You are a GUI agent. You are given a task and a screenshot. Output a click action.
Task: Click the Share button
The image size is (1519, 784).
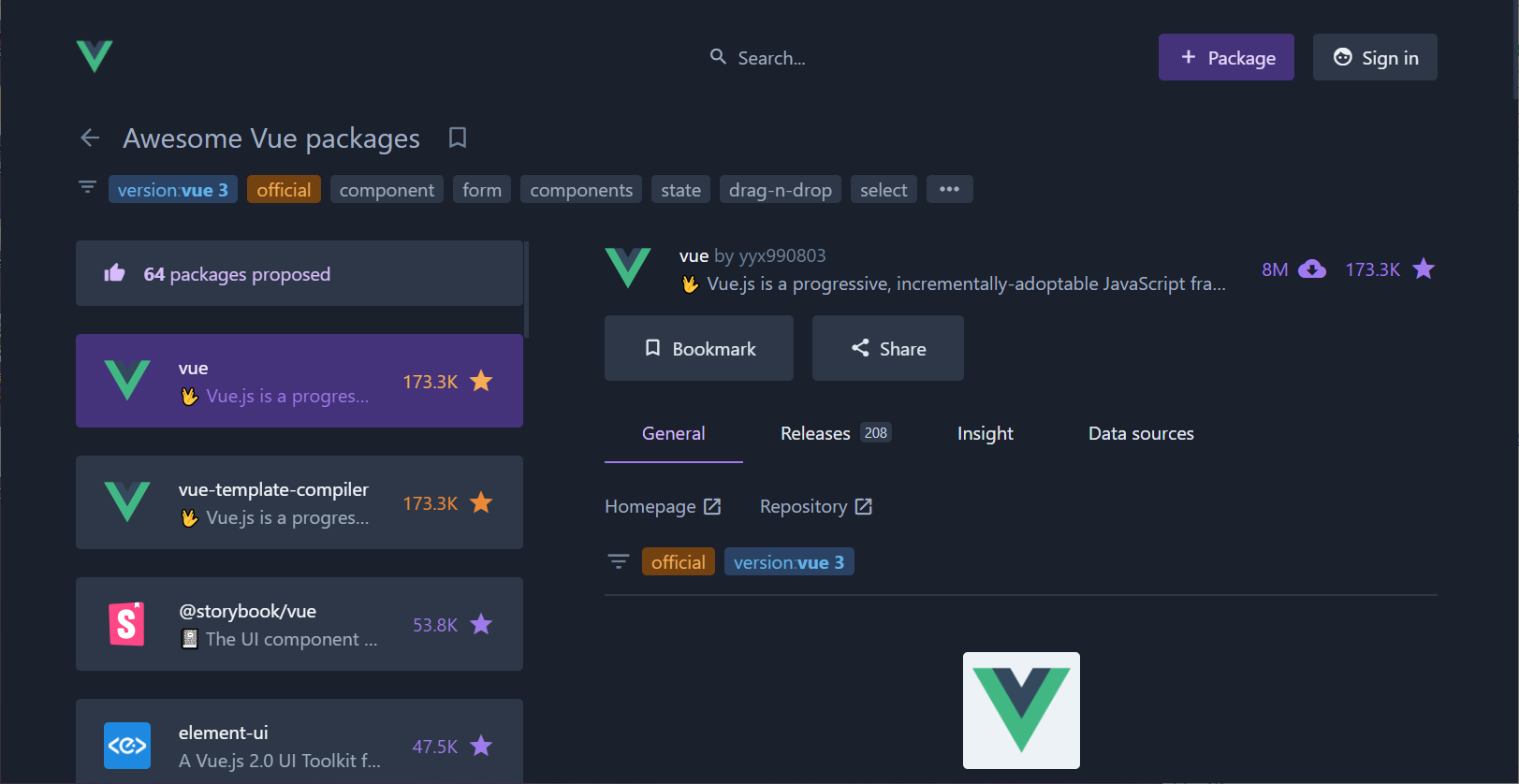[x=888, y=348]
